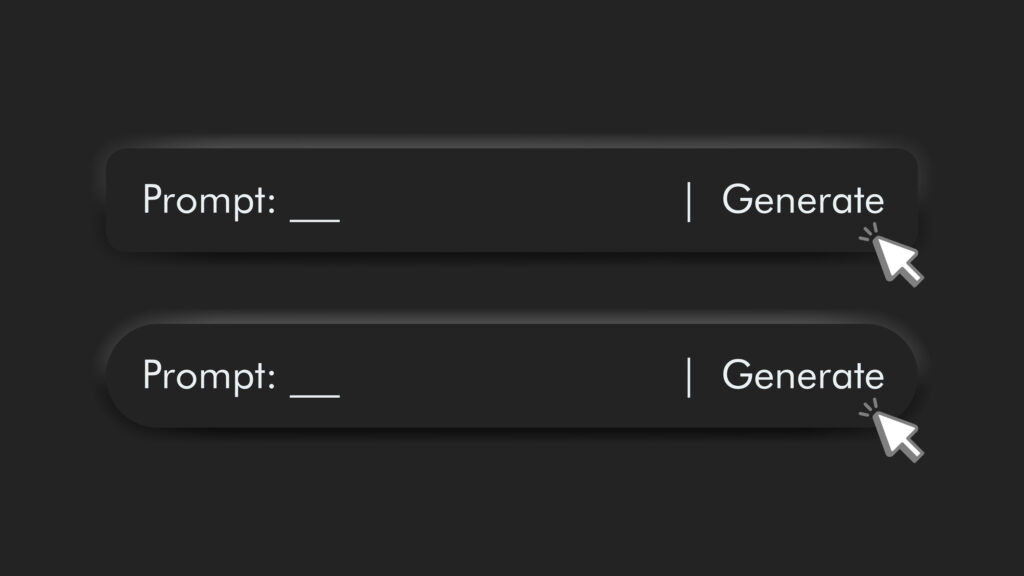Click the arrow cursor icon on the lower bar
1024x576 pixels.
[x=899, y=436]
